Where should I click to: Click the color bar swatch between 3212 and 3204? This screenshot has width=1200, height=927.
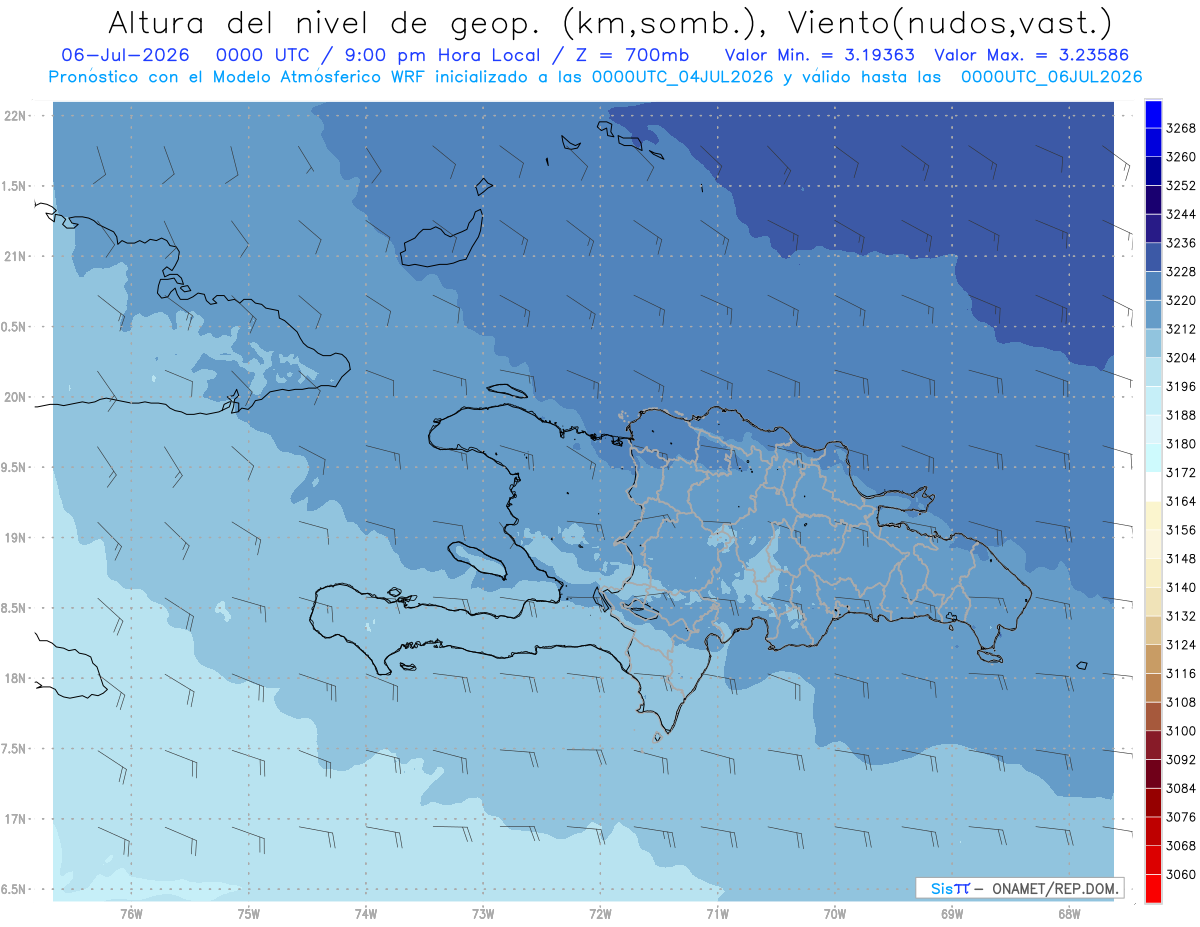[x=1153, y=343]
